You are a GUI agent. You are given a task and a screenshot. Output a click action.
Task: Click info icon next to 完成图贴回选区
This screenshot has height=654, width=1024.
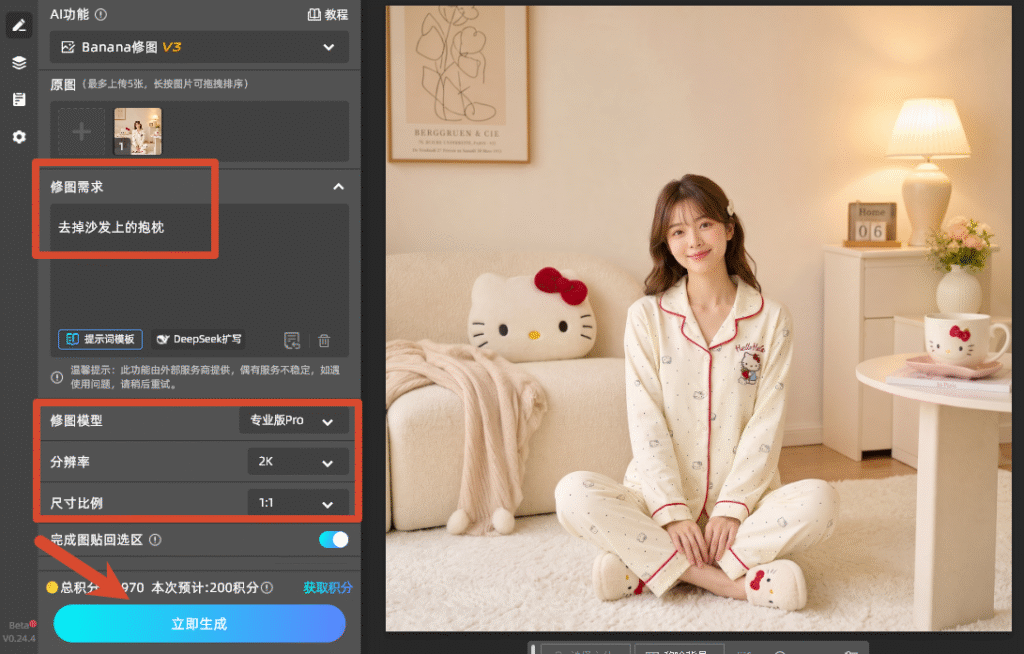click(x=155, y=540)
